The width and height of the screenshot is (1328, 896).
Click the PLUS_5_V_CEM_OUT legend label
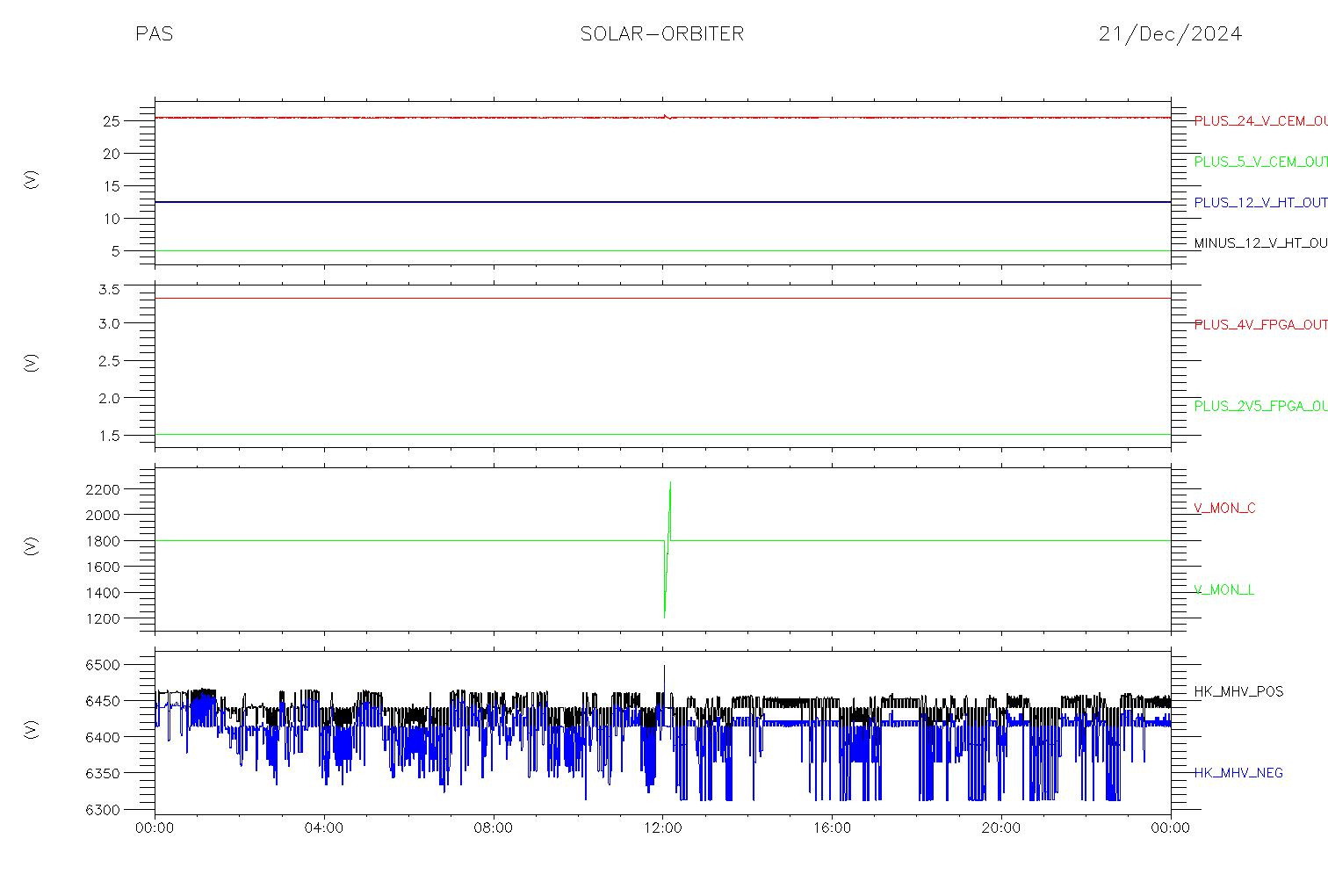[x=1260, y=162]
